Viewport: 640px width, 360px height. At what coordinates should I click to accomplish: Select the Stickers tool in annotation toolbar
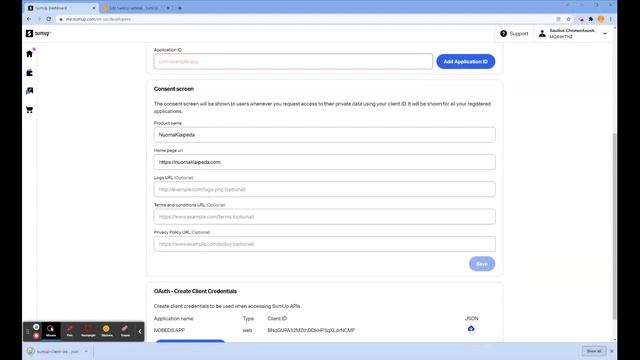[107, 331]
